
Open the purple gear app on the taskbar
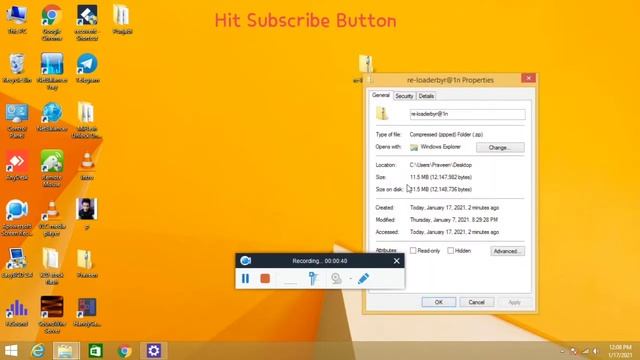pos(154,351)
